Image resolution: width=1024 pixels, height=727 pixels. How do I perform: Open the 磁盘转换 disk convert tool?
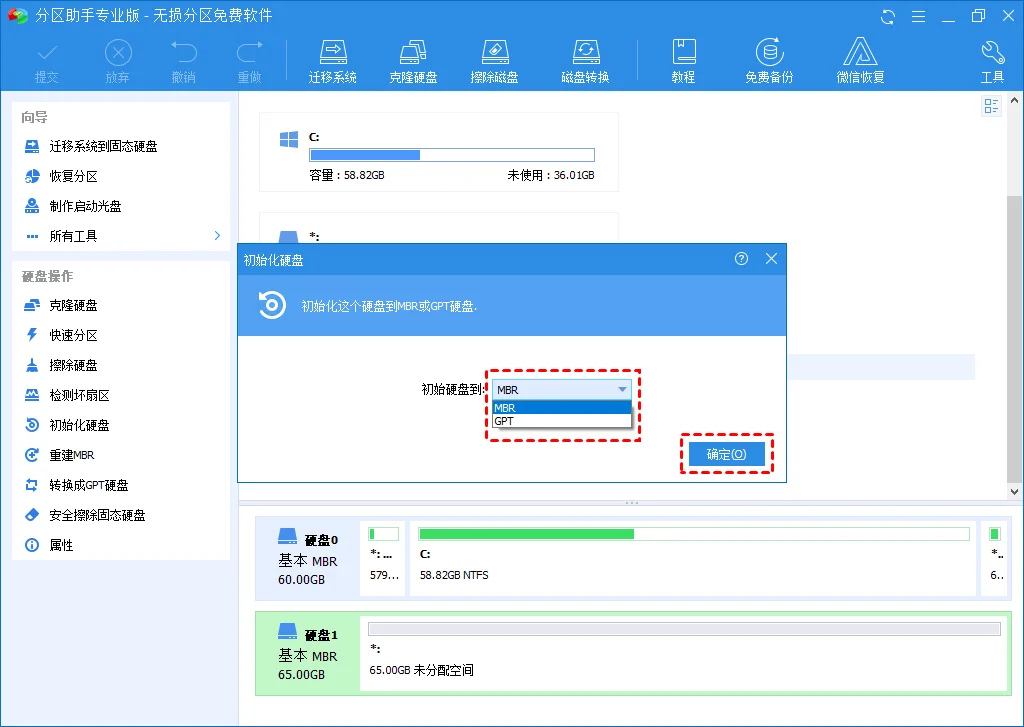[585, 62]
